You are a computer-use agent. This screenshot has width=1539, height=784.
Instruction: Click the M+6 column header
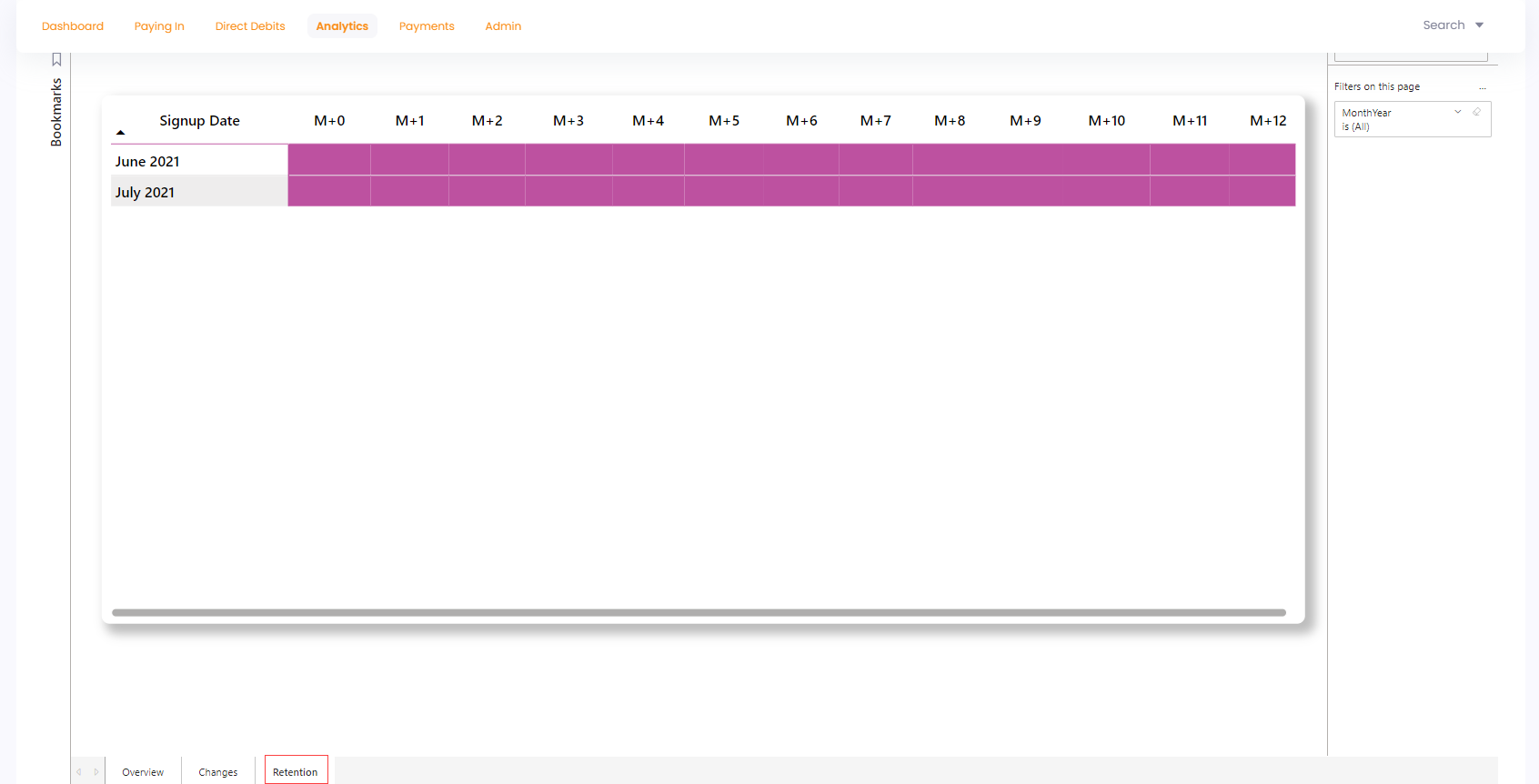click(801, 121)
